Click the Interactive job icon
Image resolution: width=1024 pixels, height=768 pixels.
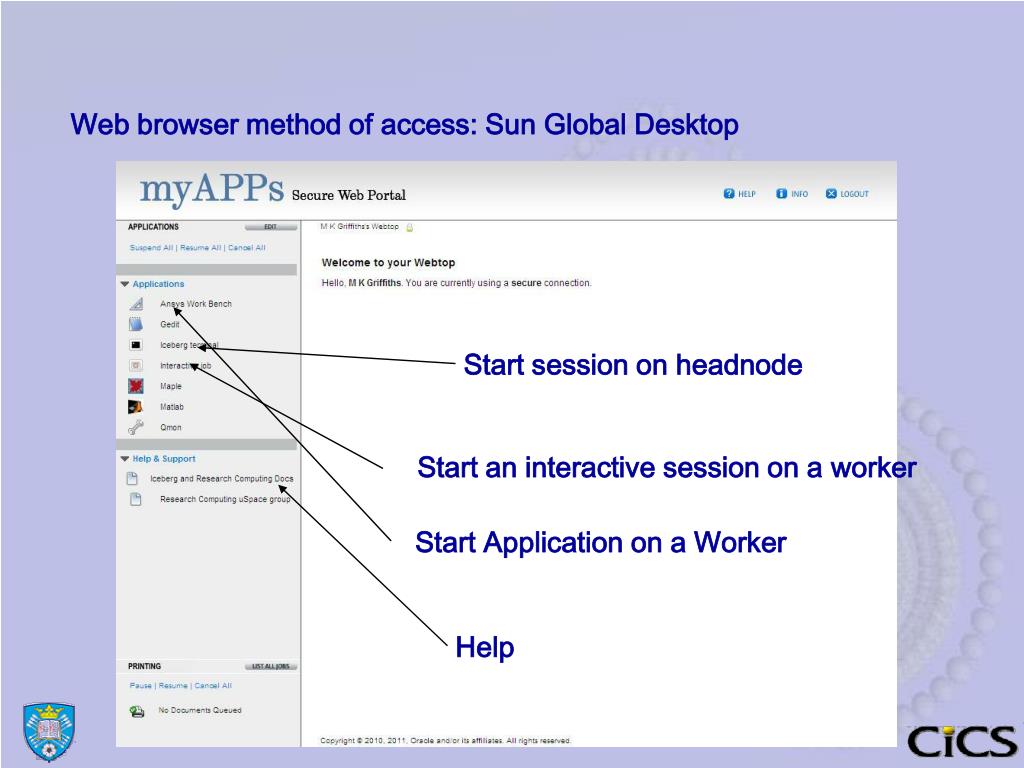[x=136, y=366]
